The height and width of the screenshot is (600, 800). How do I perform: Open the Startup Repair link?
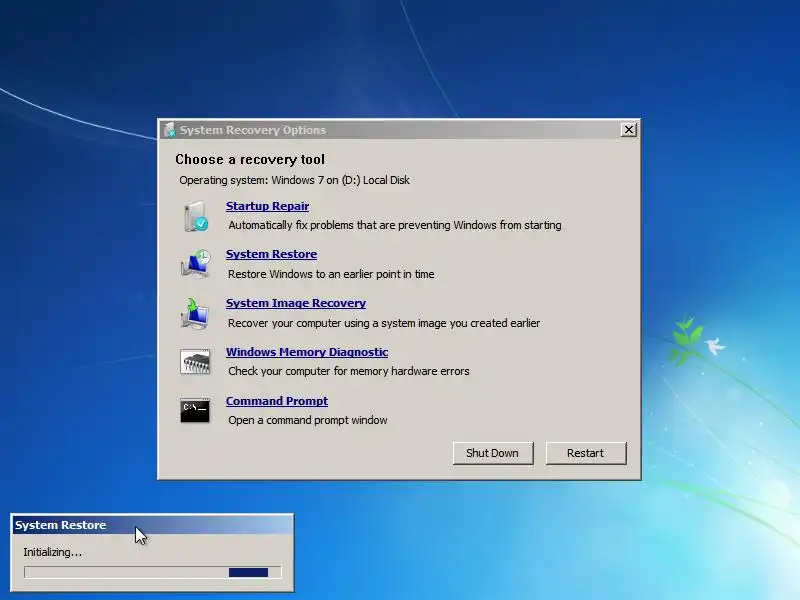click(x=267, y=206)
